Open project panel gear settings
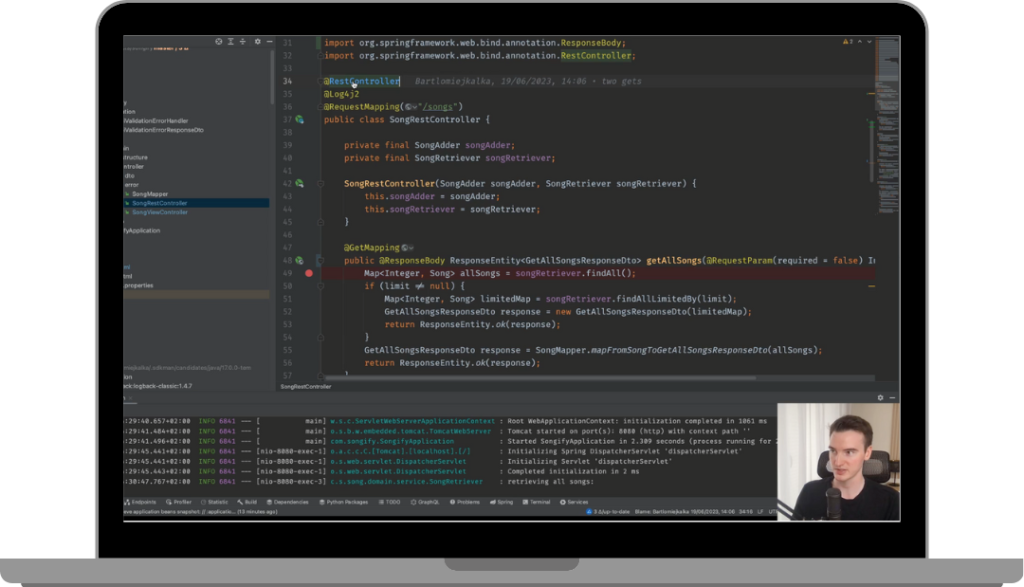This screenshot has width=1024, height=587. (x=257, y=42)
